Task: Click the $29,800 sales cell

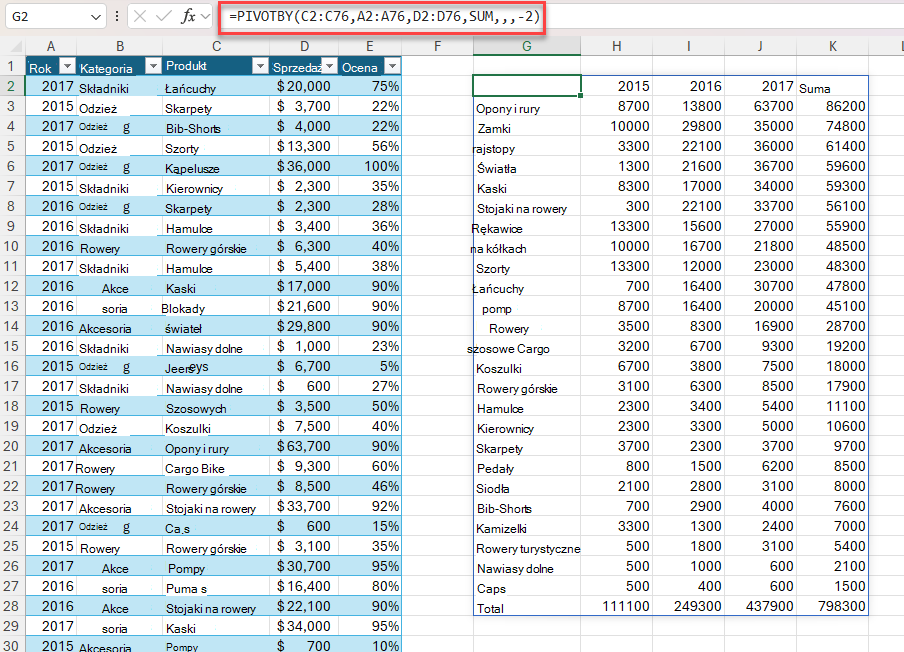Action: click(303, 326)
